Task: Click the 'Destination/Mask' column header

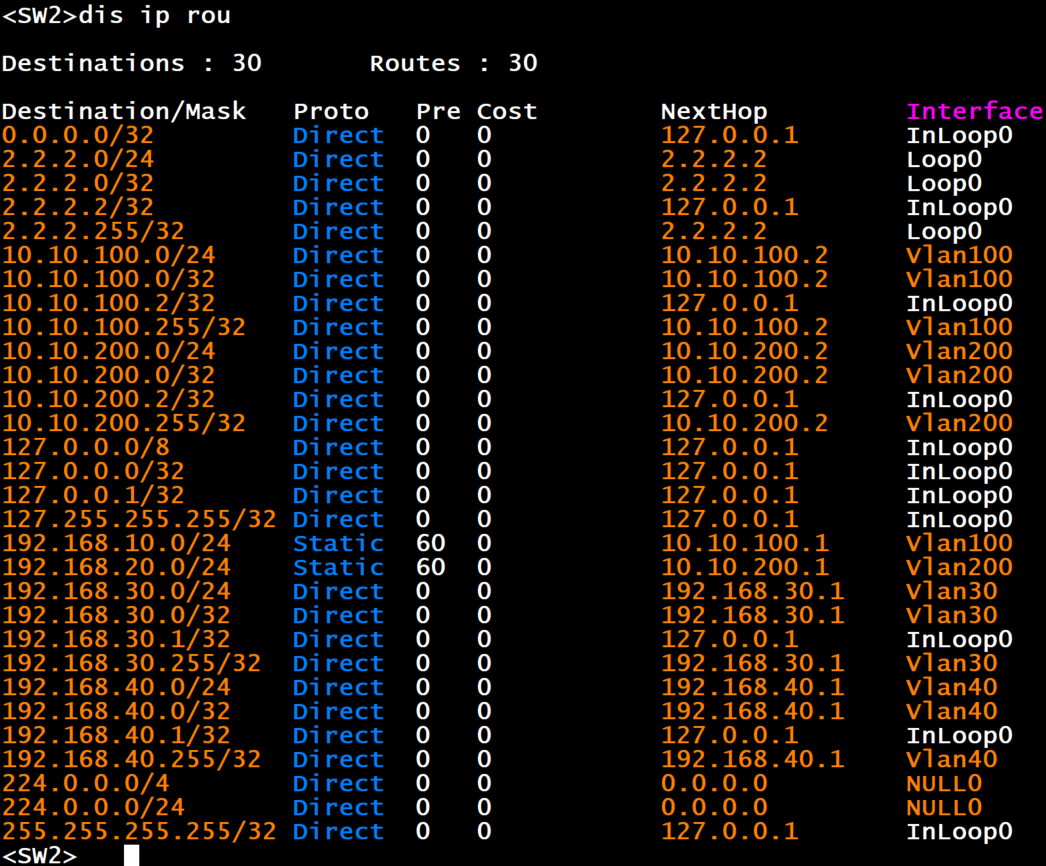Action: pos(124,111)
